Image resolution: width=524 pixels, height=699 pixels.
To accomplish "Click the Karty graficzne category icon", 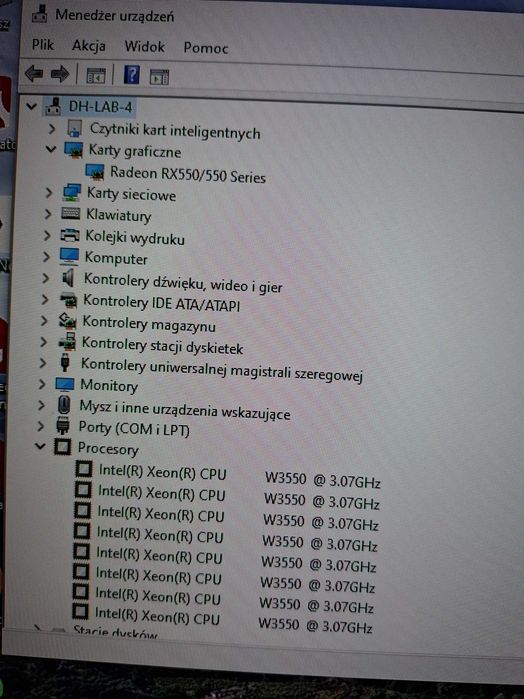I will point(74,150).
